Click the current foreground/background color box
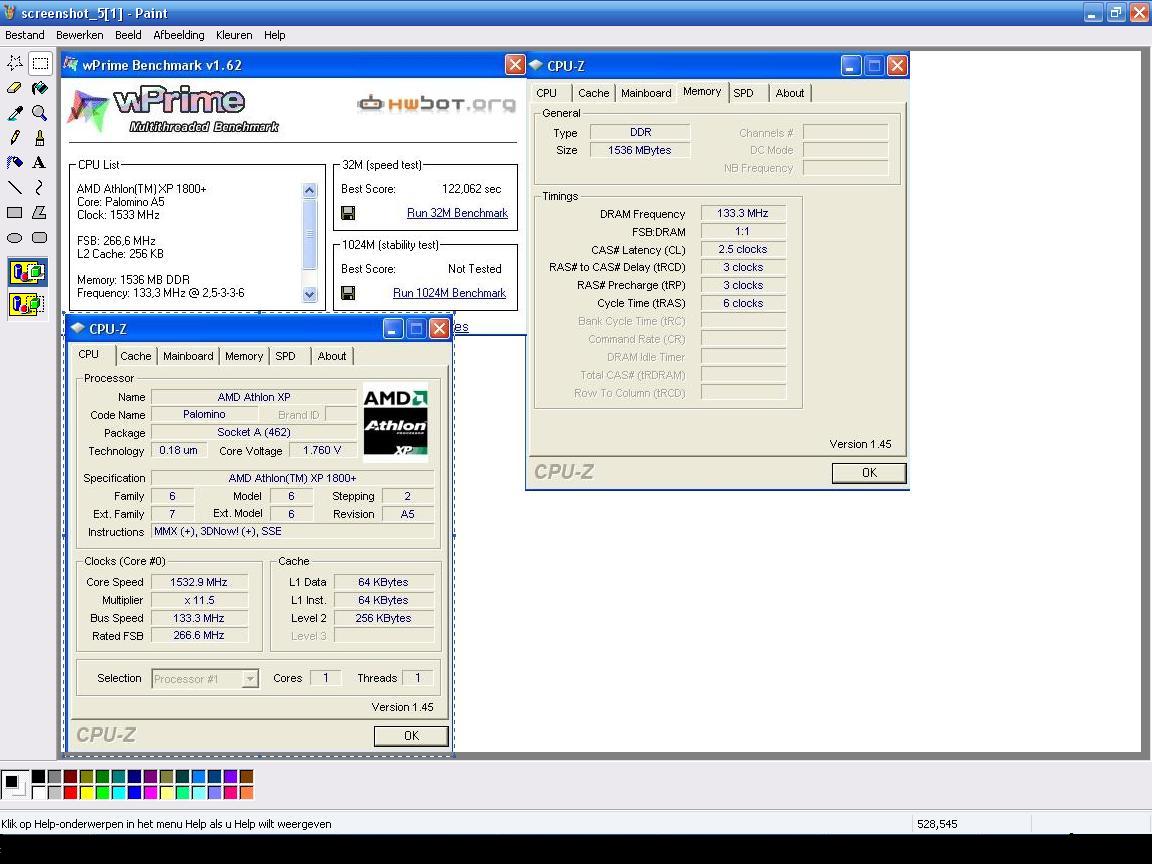Viewport: 1152px width, 864px height. [x=15, y=784]
